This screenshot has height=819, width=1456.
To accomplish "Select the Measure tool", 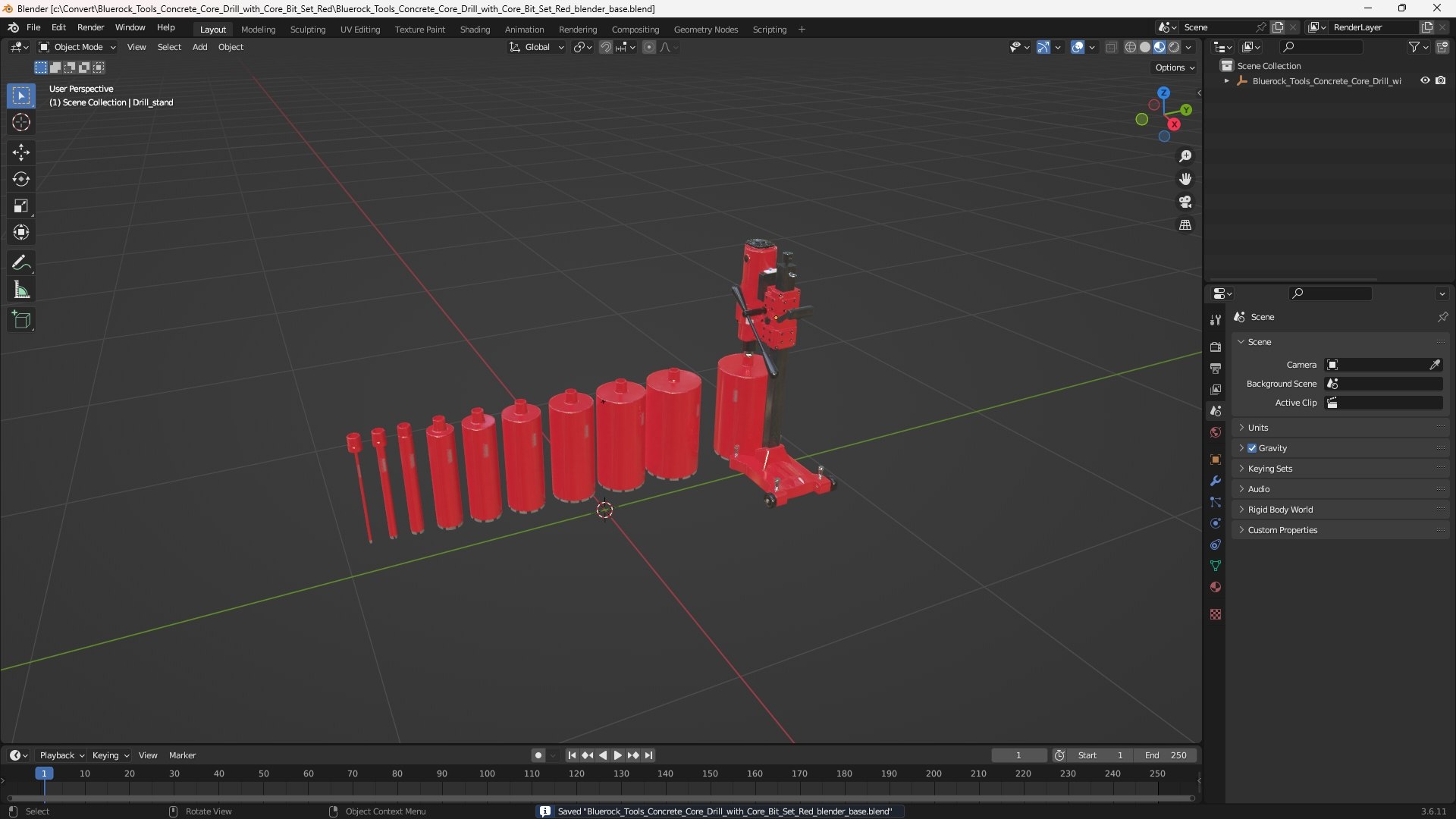I will [x=21, y=290].
